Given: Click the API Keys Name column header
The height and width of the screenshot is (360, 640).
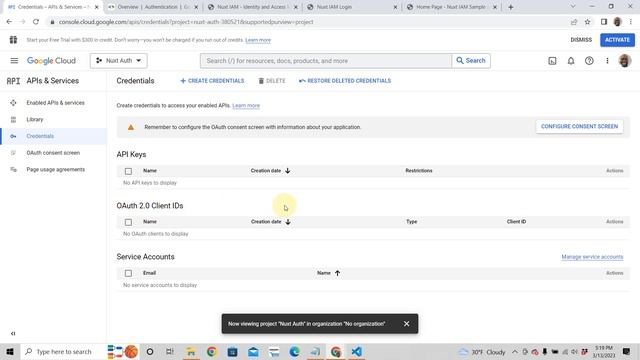Looking at the screenshot, I should 150,171.
